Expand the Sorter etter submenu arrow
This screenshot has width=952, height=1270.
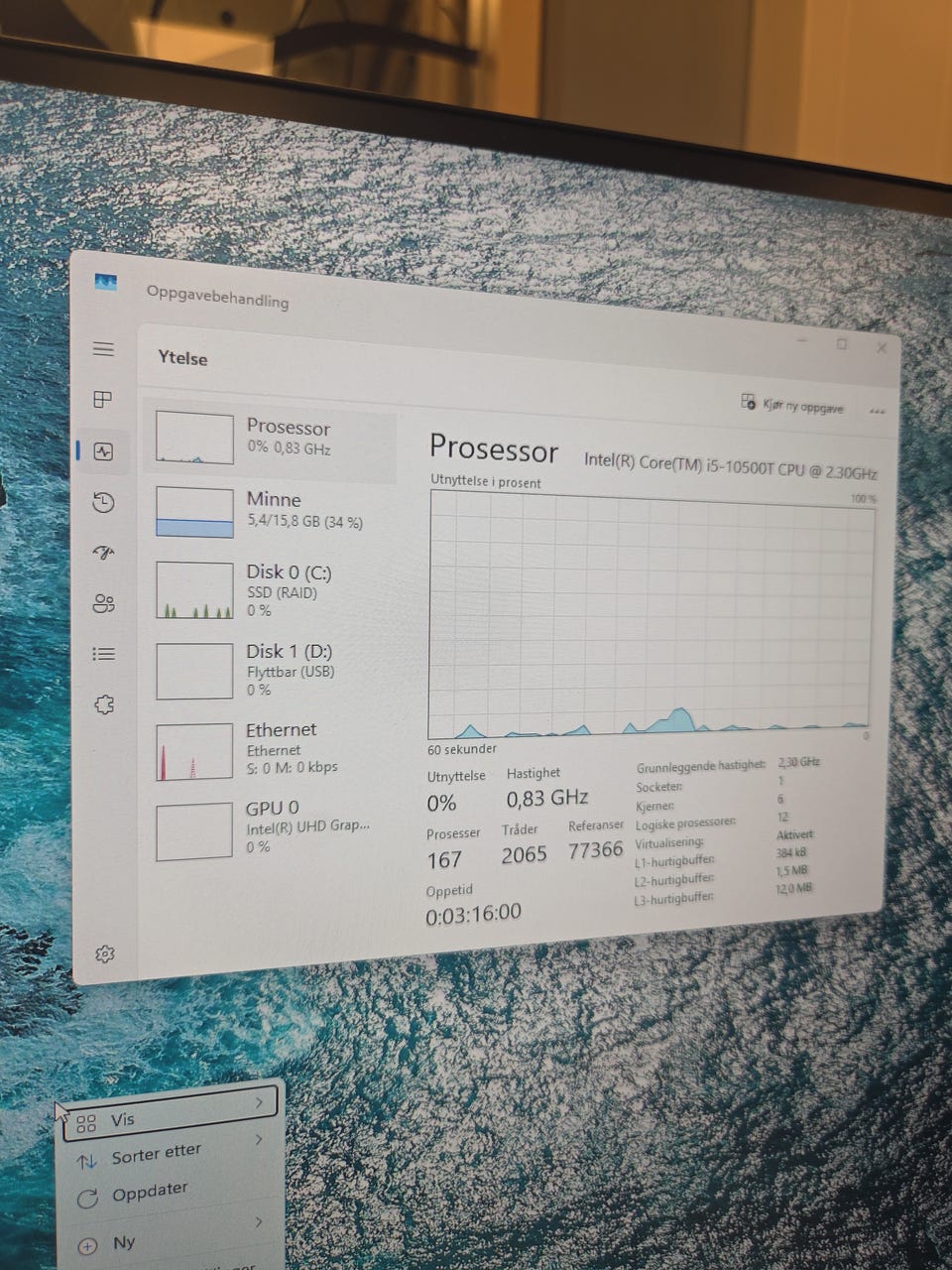pos(259,1140)
